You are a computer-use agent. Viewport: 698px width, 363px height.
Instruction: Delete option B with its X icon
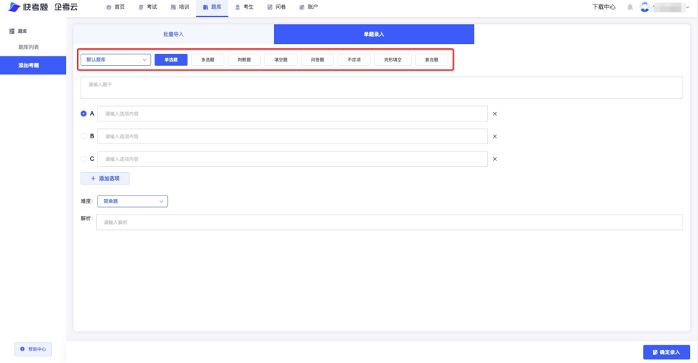[x=495, y=136]
